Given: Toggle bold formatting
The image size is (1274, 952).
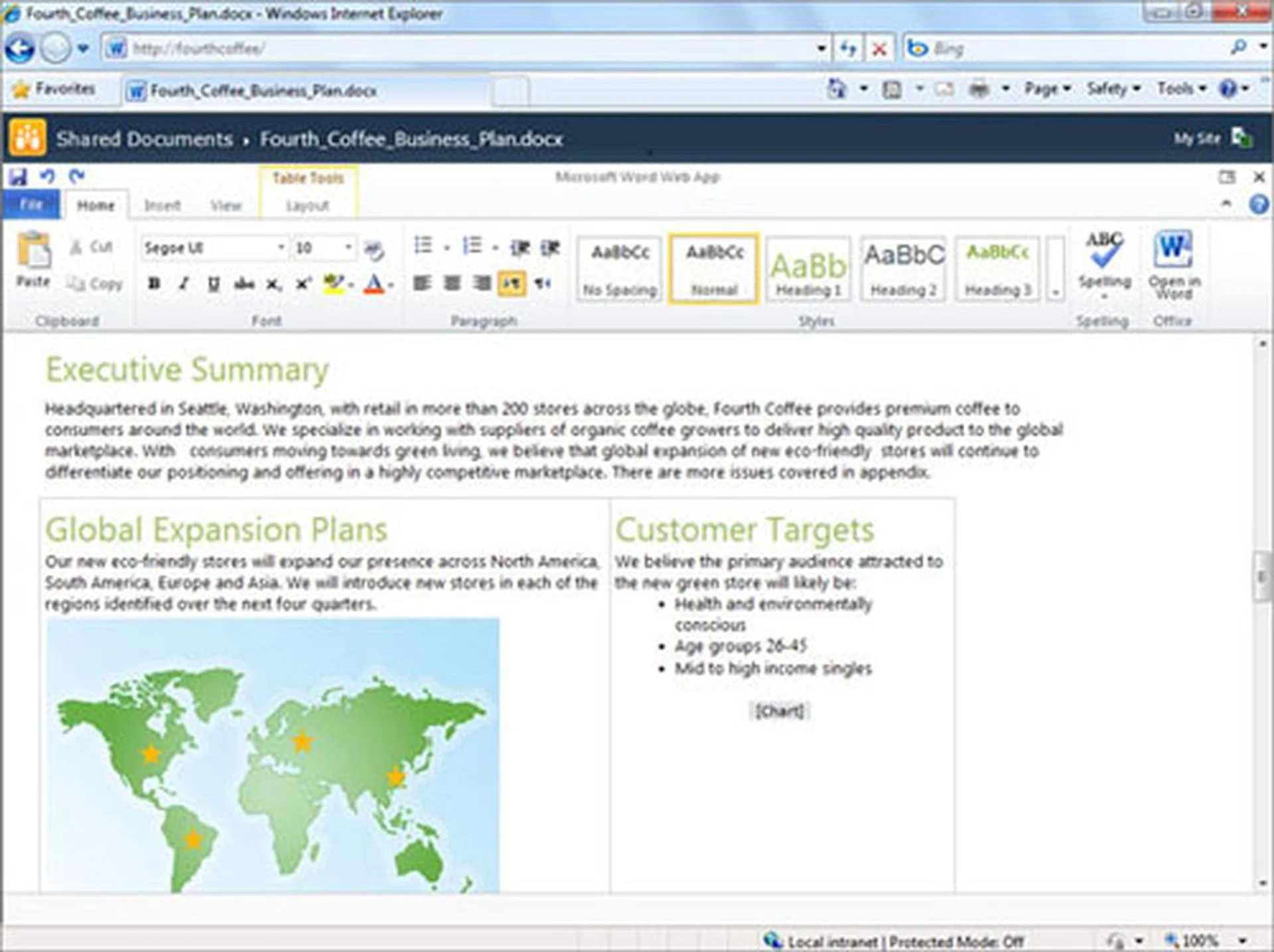Looking at the screenshot, I should click(154, 284).
